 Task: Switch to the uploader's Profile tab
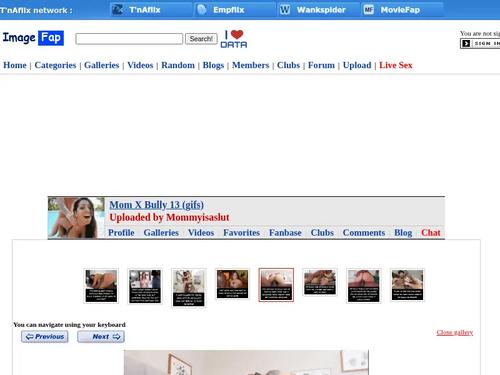click(121, 233)
